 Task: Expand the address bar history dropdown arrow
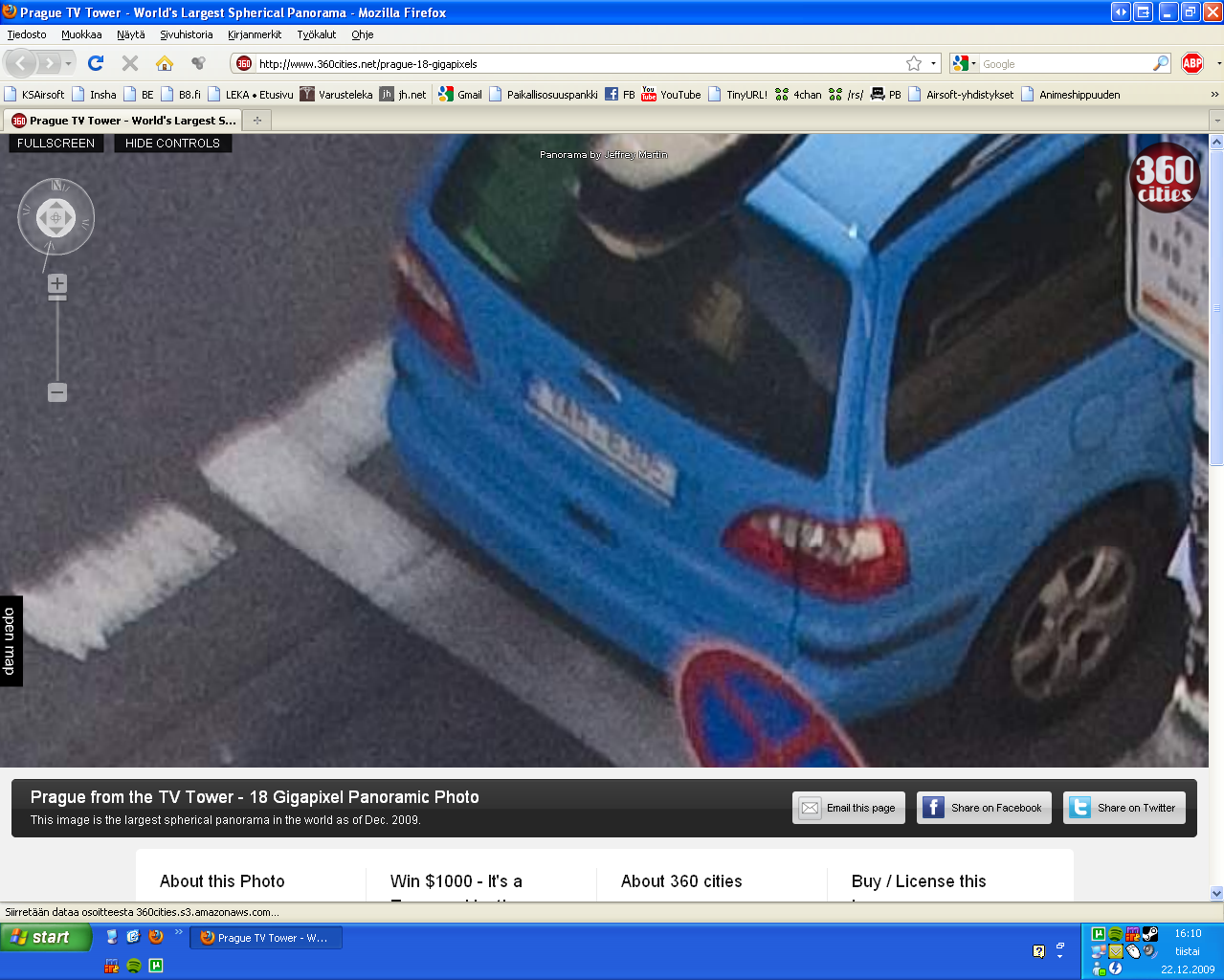pyautogui.click(x=933, y=64)
